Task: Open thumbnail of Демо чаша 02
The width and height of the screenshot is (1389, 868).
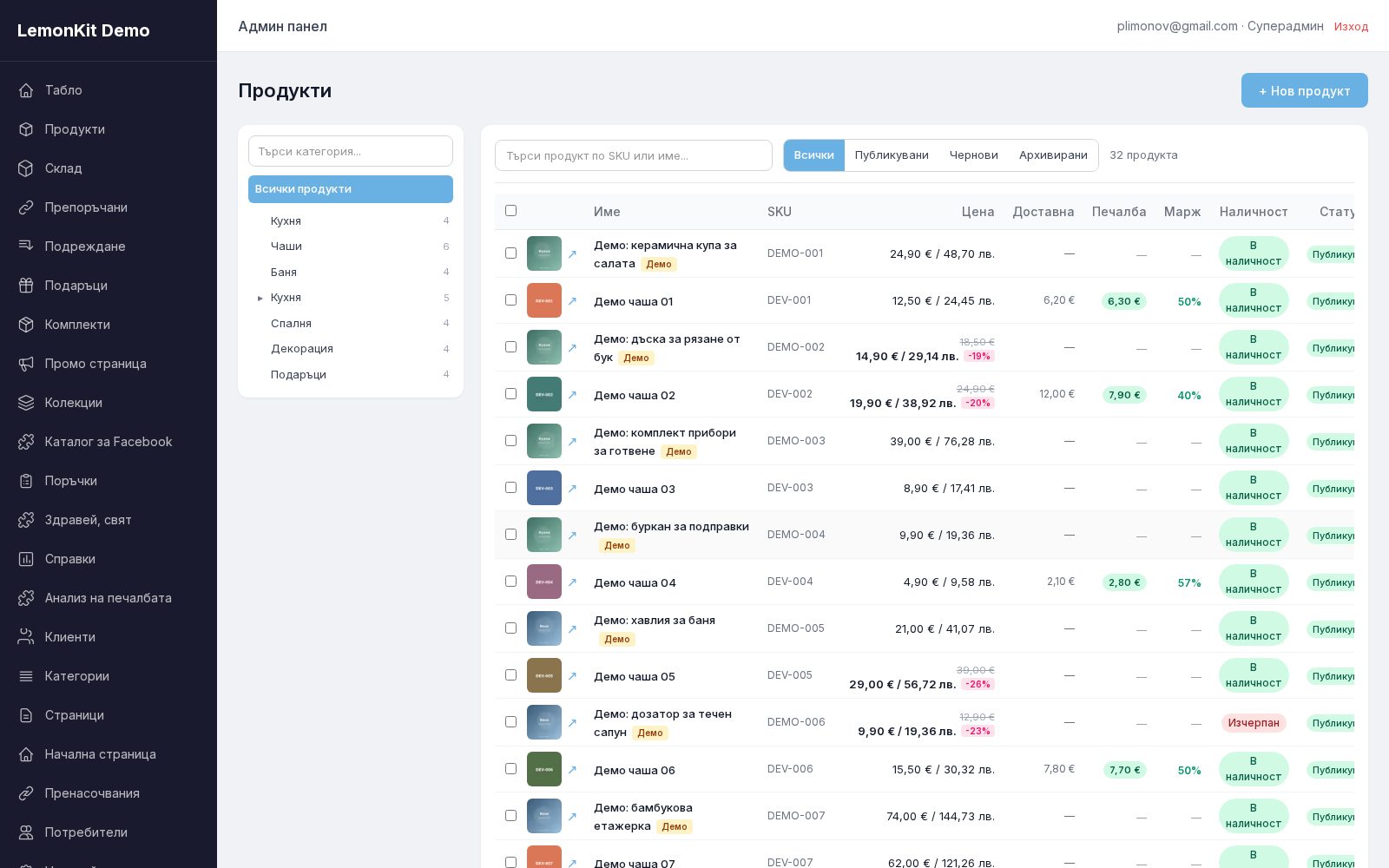Action: 544,394
